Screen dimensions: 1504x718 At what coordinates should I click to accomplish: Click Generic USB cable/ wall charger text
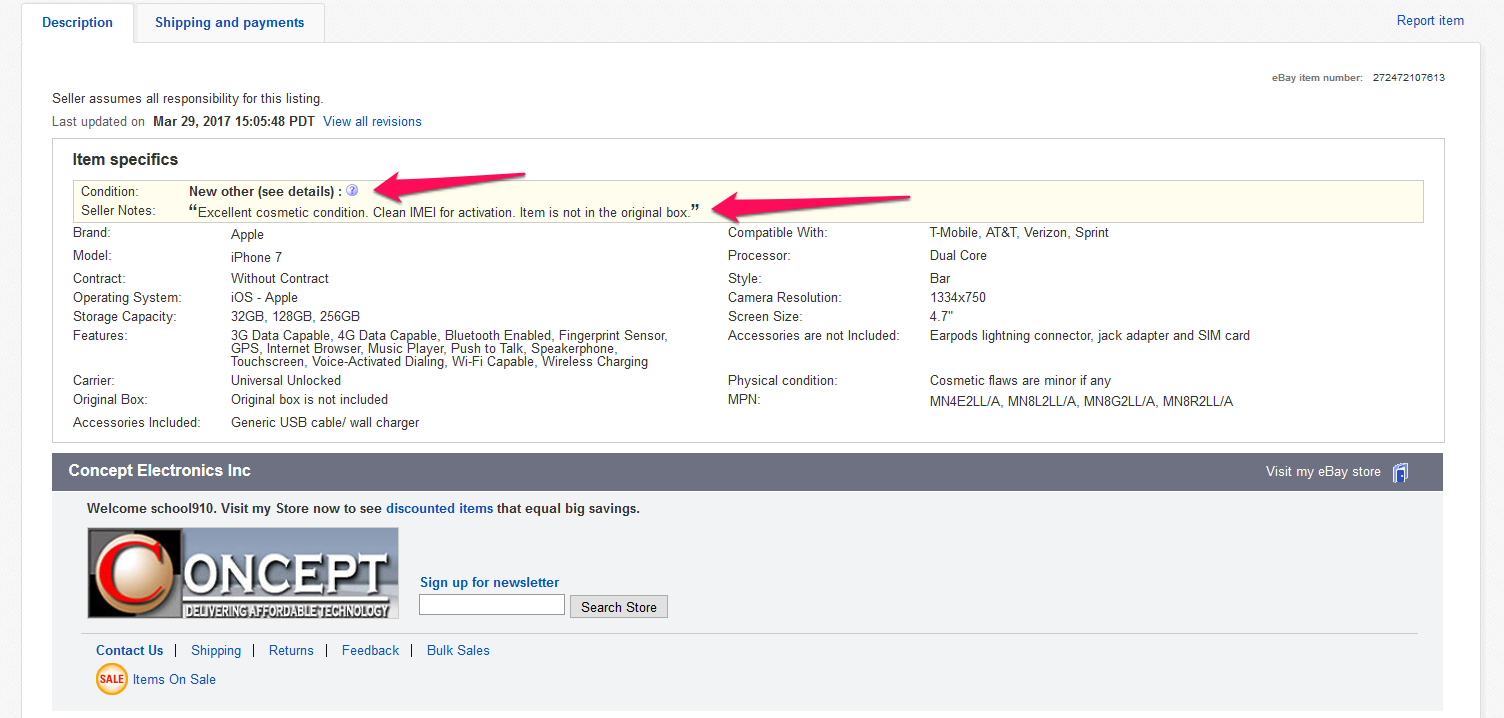[325, 422]
